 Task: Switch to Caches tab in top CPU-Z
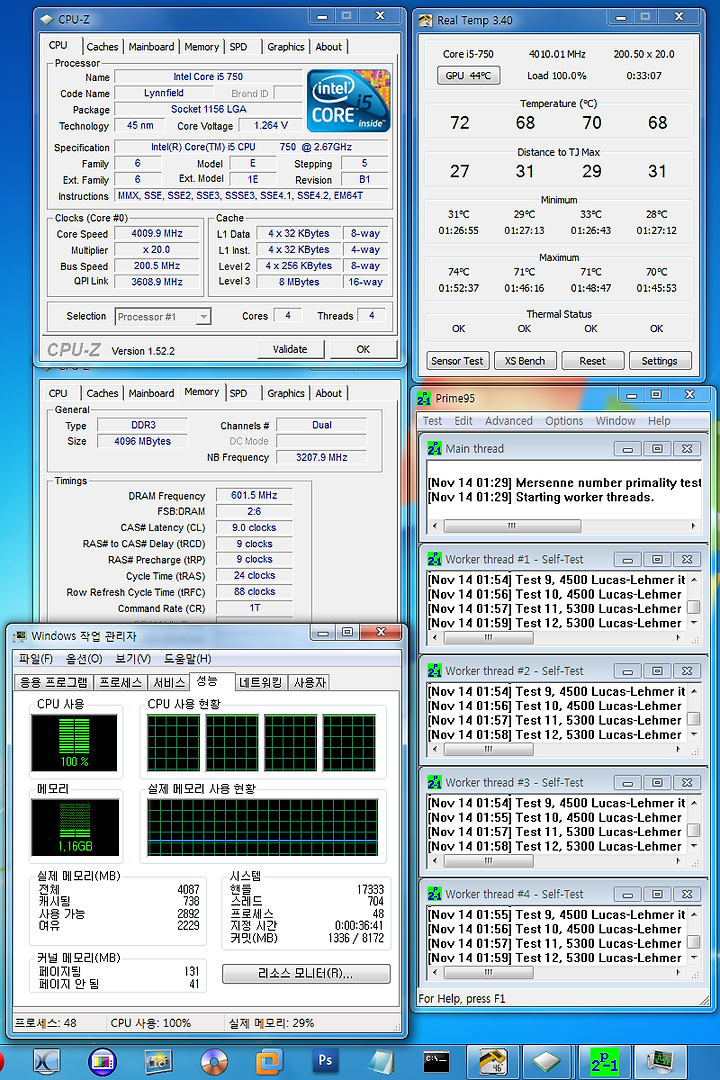pyautogui.click(x=102, y=47)
